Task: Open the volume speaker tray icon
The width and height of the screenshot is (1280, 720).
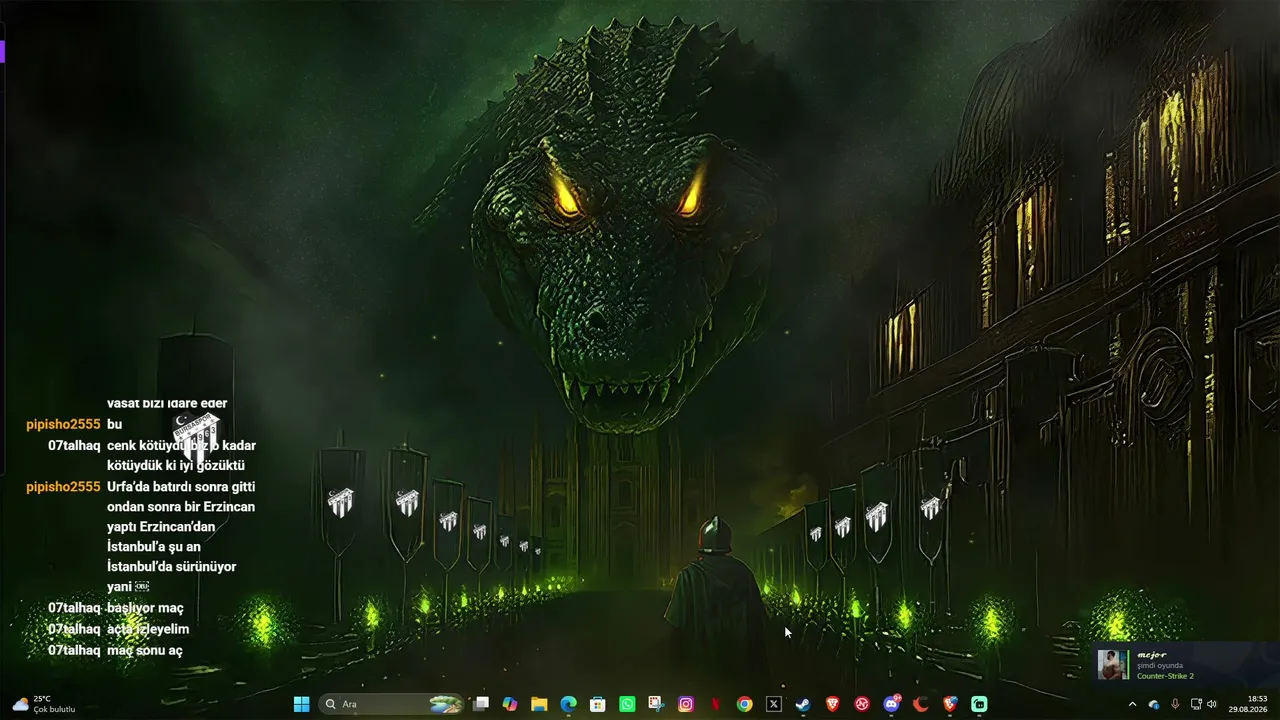Action: [1212, 704]
